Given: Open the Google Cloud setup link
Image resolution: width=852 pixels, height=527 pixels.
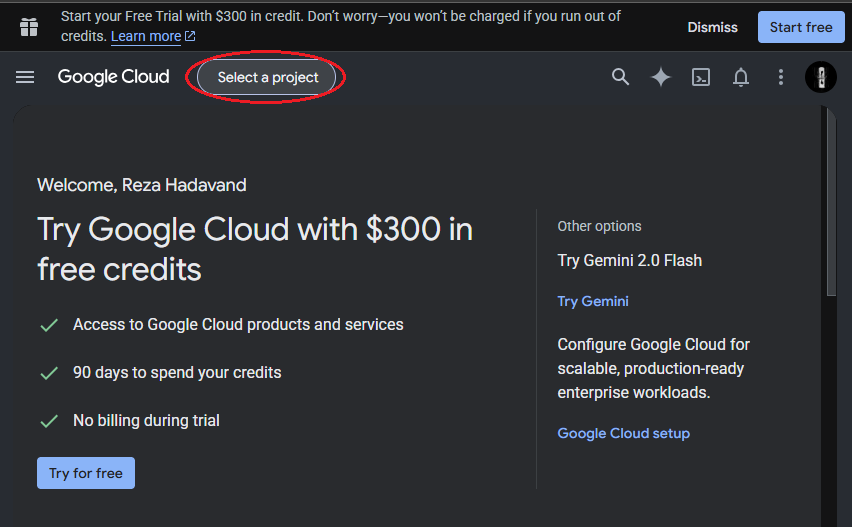Looking at the screenshot, I should [624, 433].
